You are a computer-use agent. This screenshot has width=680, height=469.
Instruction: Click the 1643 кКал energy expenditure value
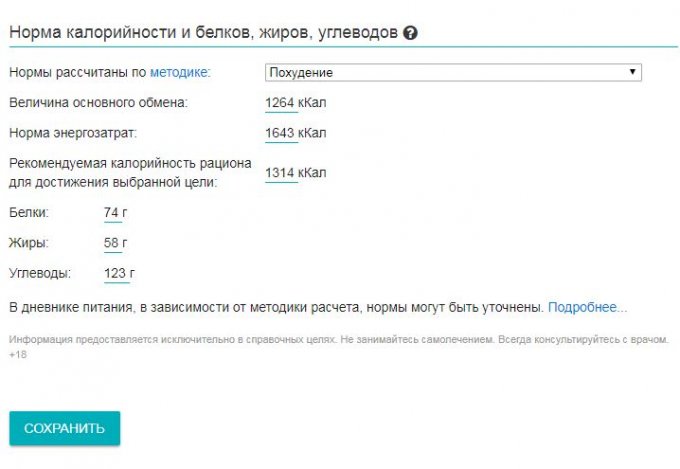pos(296,133)
